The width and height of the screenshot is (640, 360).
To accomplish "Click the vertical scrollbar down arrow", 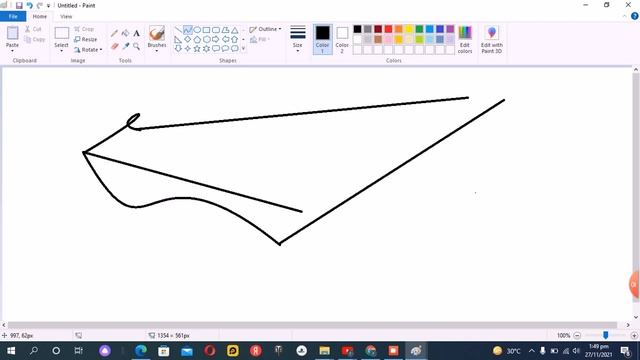I will pos(636,317).
